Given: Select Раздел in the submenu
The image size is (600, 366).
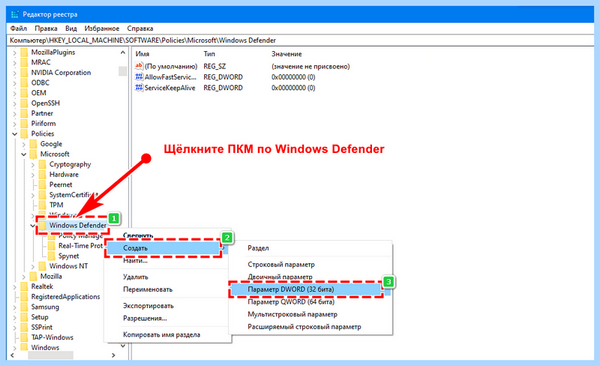Looking at the screenshot, I should point(310,248).
